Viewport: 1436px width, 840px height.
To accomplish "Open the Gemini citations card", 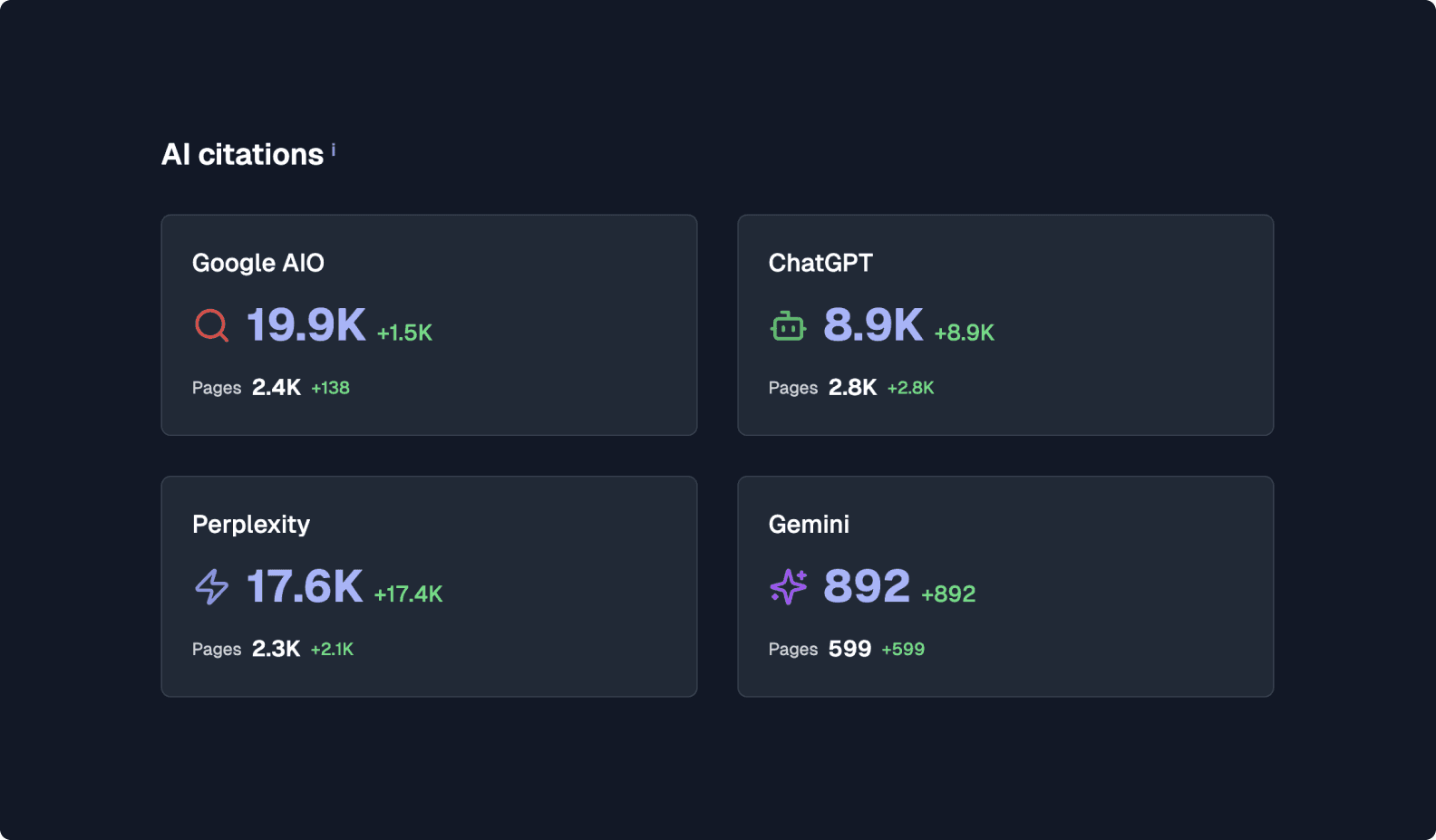I will 1005,586.
